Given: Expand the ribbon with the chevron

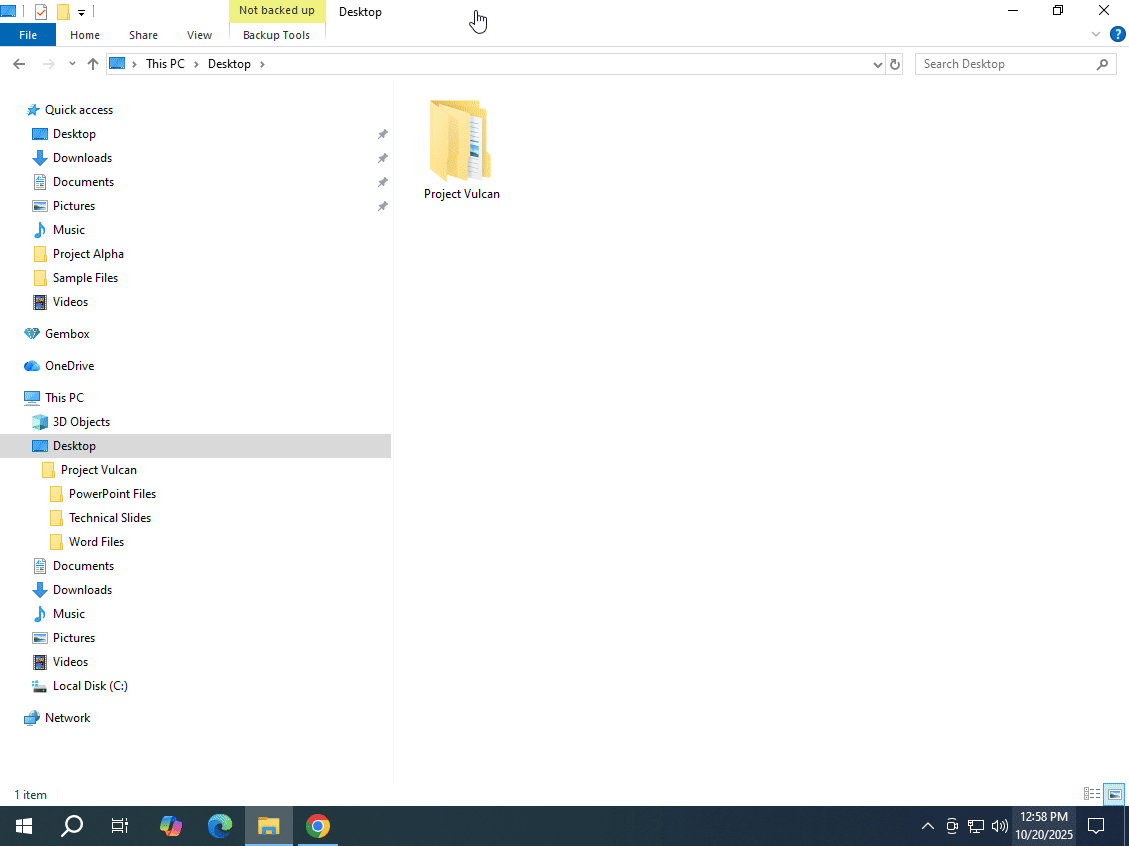Looking at the screenshot, I should point(1096,35).
